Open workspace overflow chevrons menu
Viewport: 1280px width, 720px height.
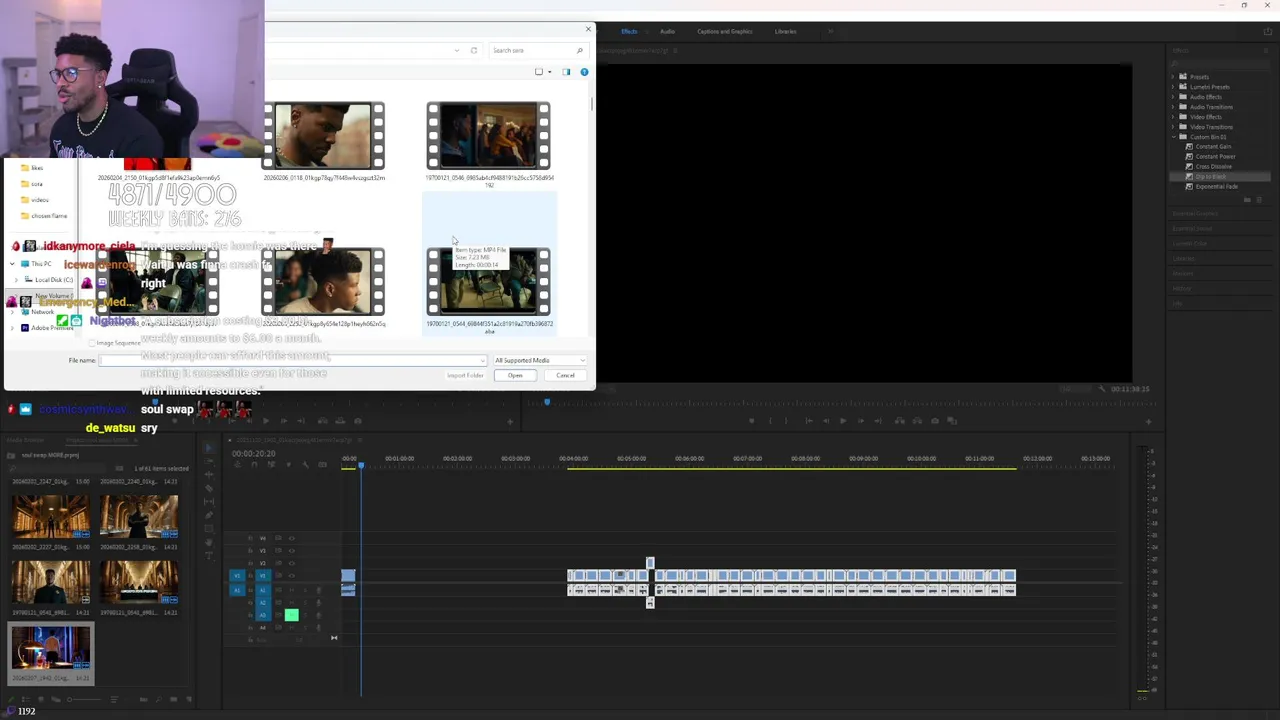point(830,31)
